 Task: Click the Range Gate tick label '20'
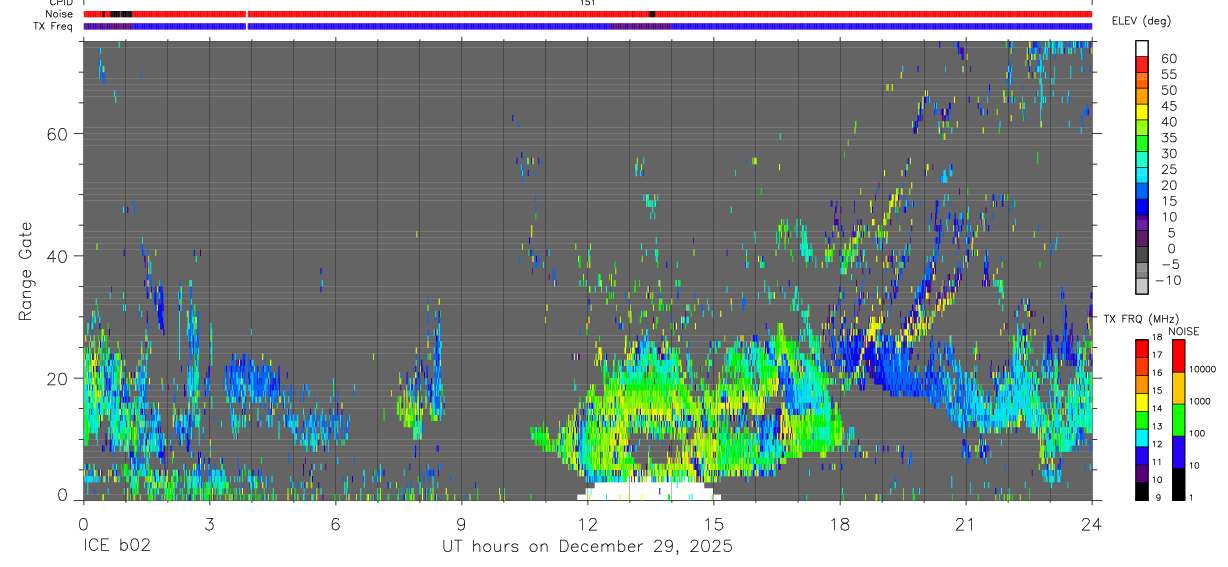(58, 378)
